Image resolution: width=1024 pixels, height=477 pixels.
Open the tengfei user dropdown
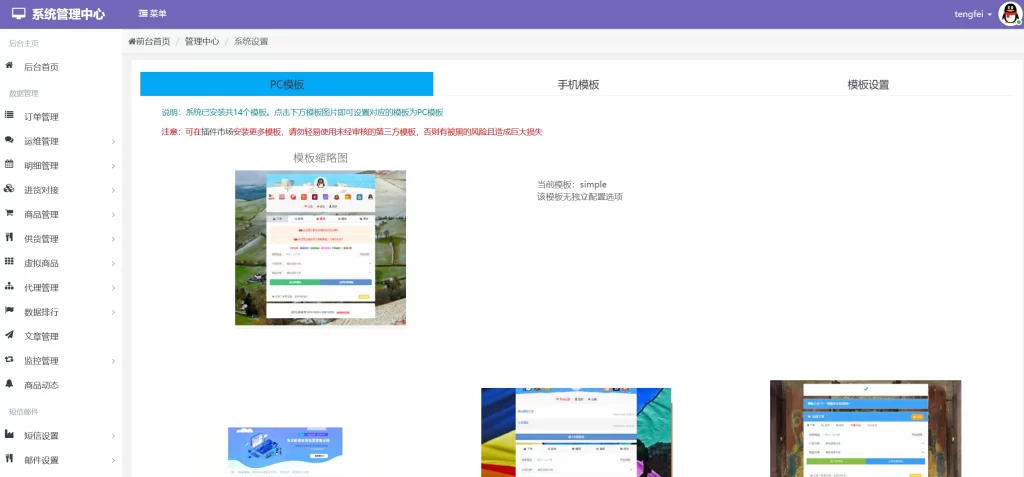(973, 14)
